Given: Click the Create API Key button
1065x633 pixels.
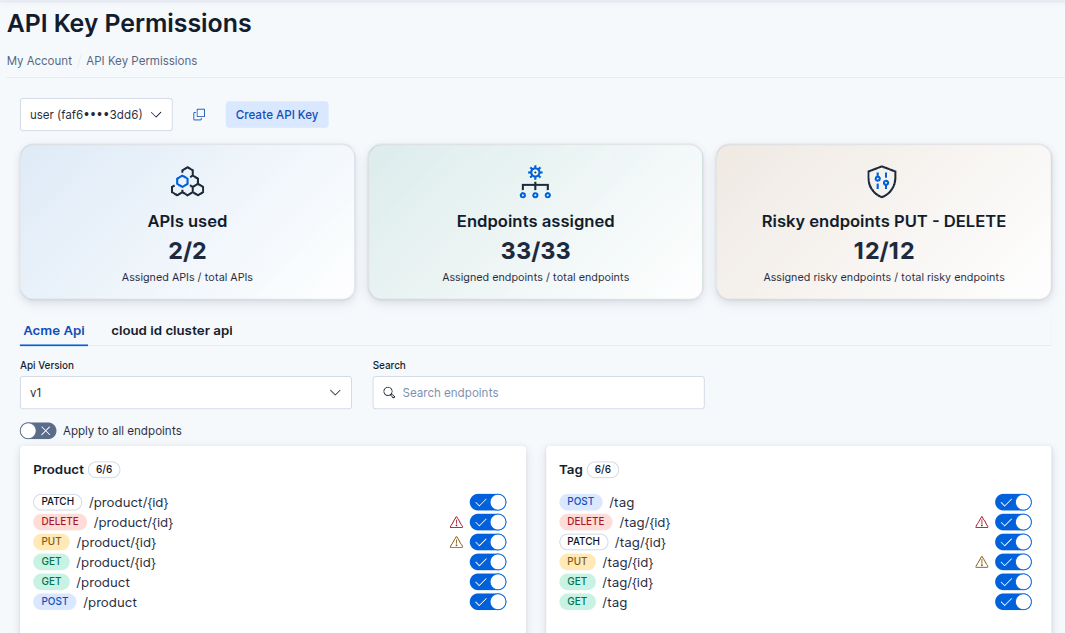Looking at the screenshot, I should pos(277,115).
